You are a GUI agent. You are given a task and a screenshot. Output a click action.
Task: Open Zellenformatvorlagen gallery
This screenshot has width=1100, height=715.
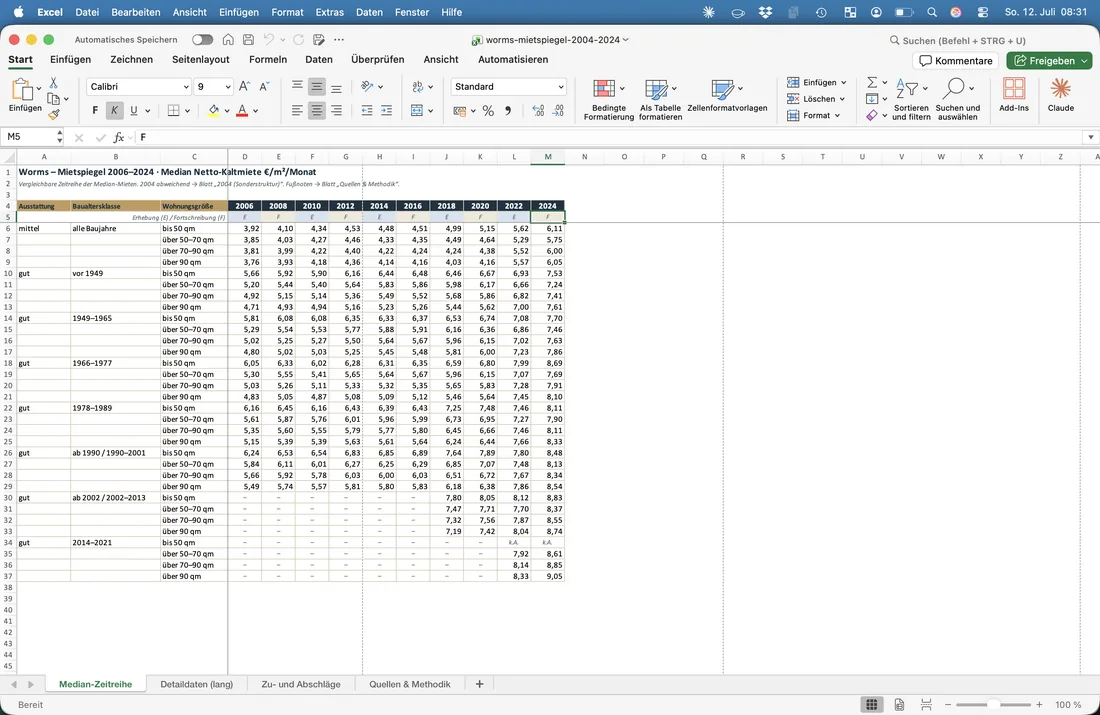(x=727, y=96)
